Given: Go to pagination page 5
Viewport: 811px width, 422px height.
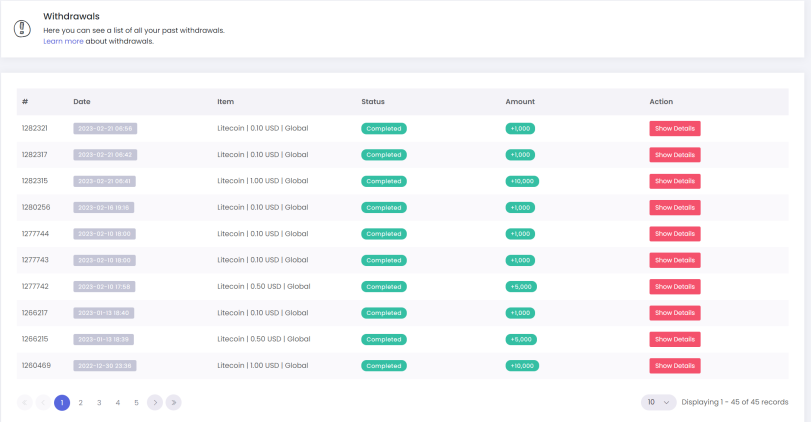Looking at the screenshot, I should click(137, 402).
